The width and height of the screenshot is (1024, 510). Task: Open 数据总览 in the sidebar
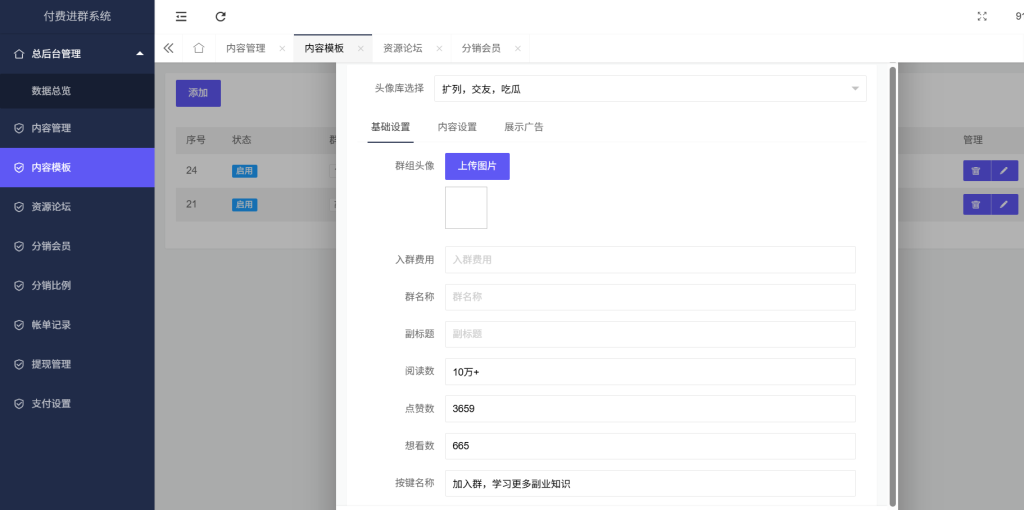click(x=77, y=91)
